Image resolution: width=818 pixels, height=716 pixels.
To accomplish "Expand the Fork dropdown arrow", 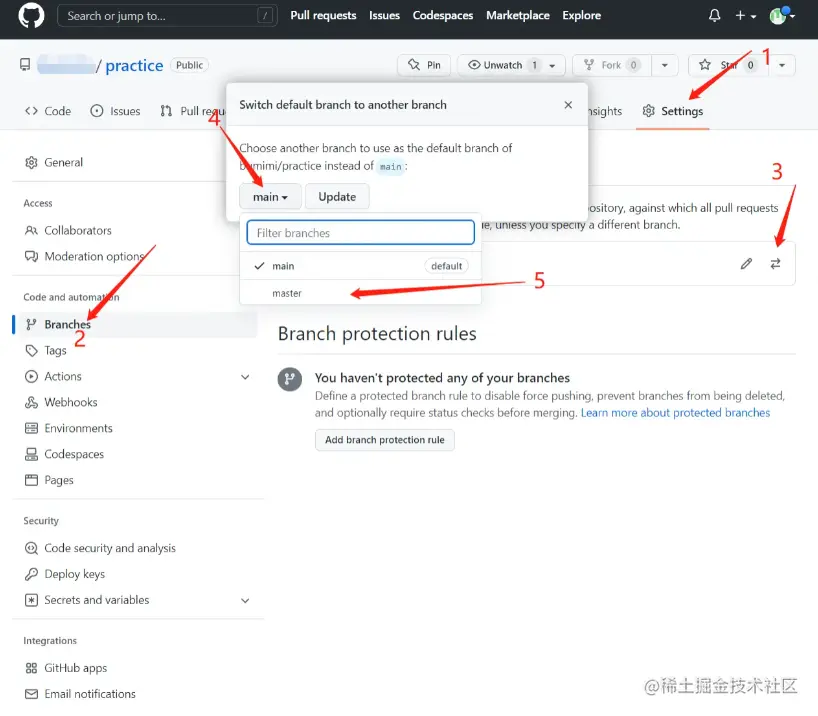I will pyautogui.click(x=664, y=65).
